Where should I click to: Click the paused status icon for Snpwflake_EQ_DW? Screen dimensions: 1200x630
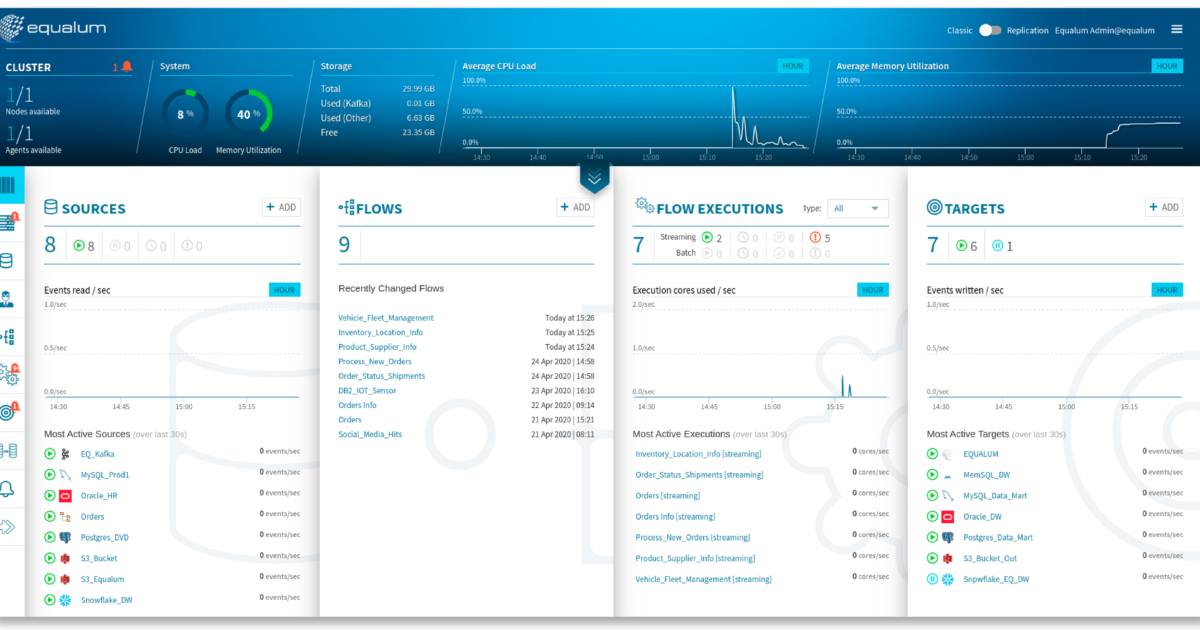pos(932,579)
